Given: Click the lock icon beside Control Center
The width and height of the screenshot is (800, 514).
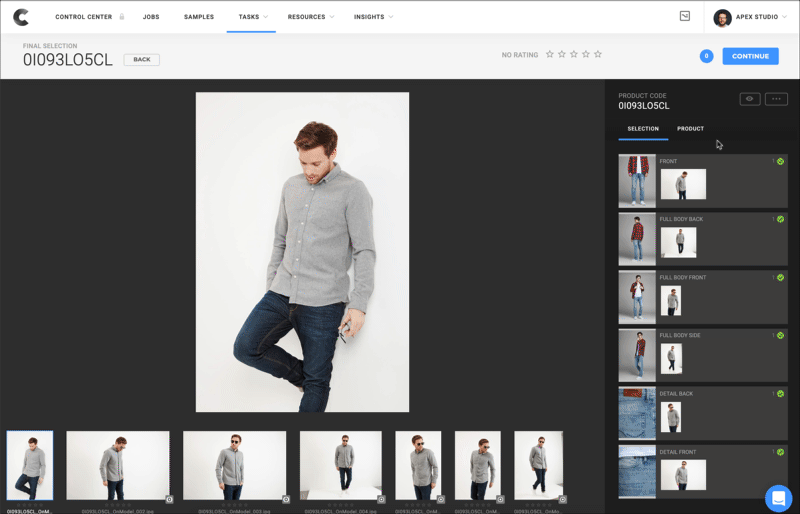Looking at the screenshot, I should 122,17.
